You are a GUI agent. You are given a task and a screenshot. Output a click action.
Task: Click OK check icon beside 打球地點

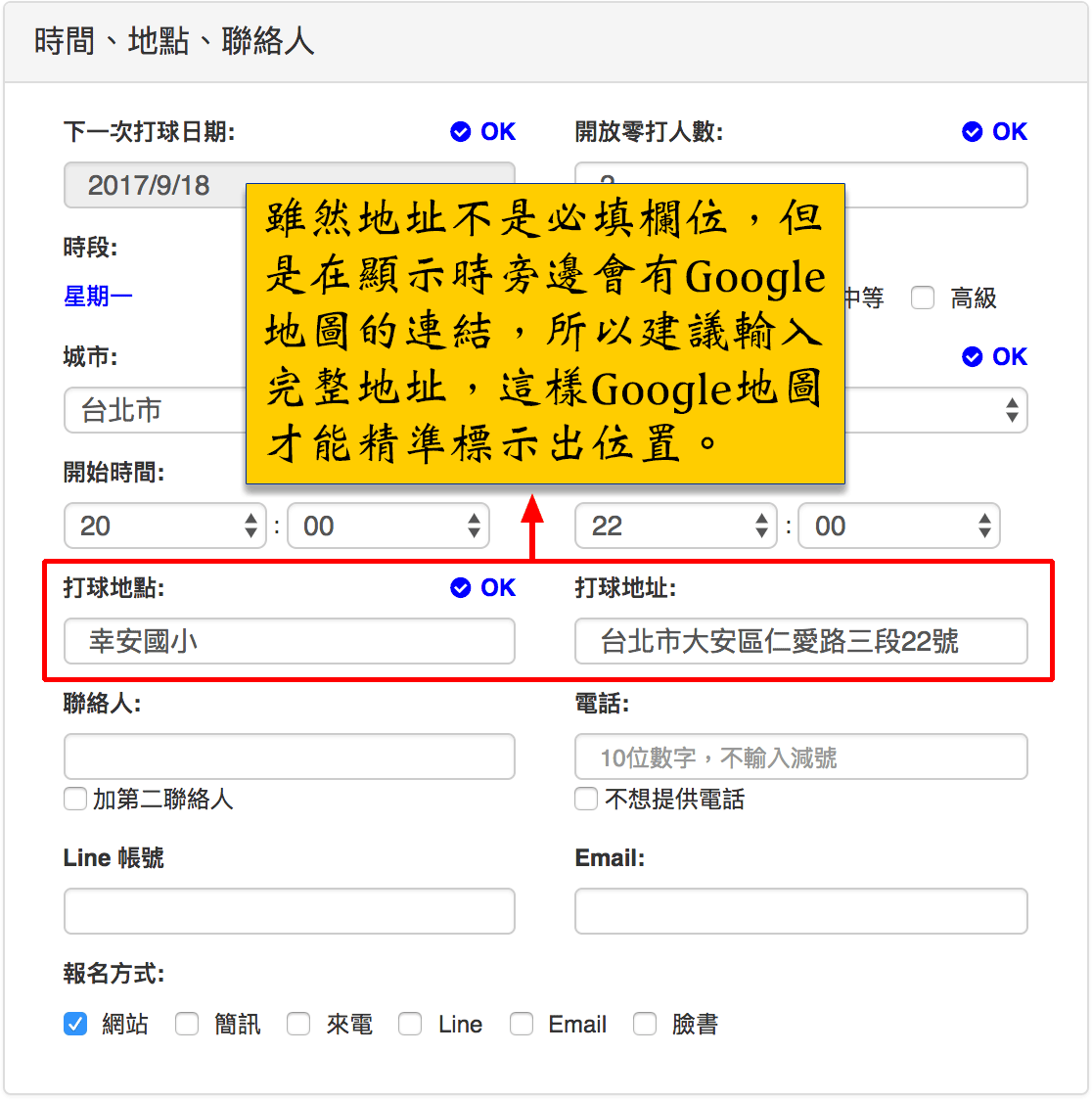461,588
